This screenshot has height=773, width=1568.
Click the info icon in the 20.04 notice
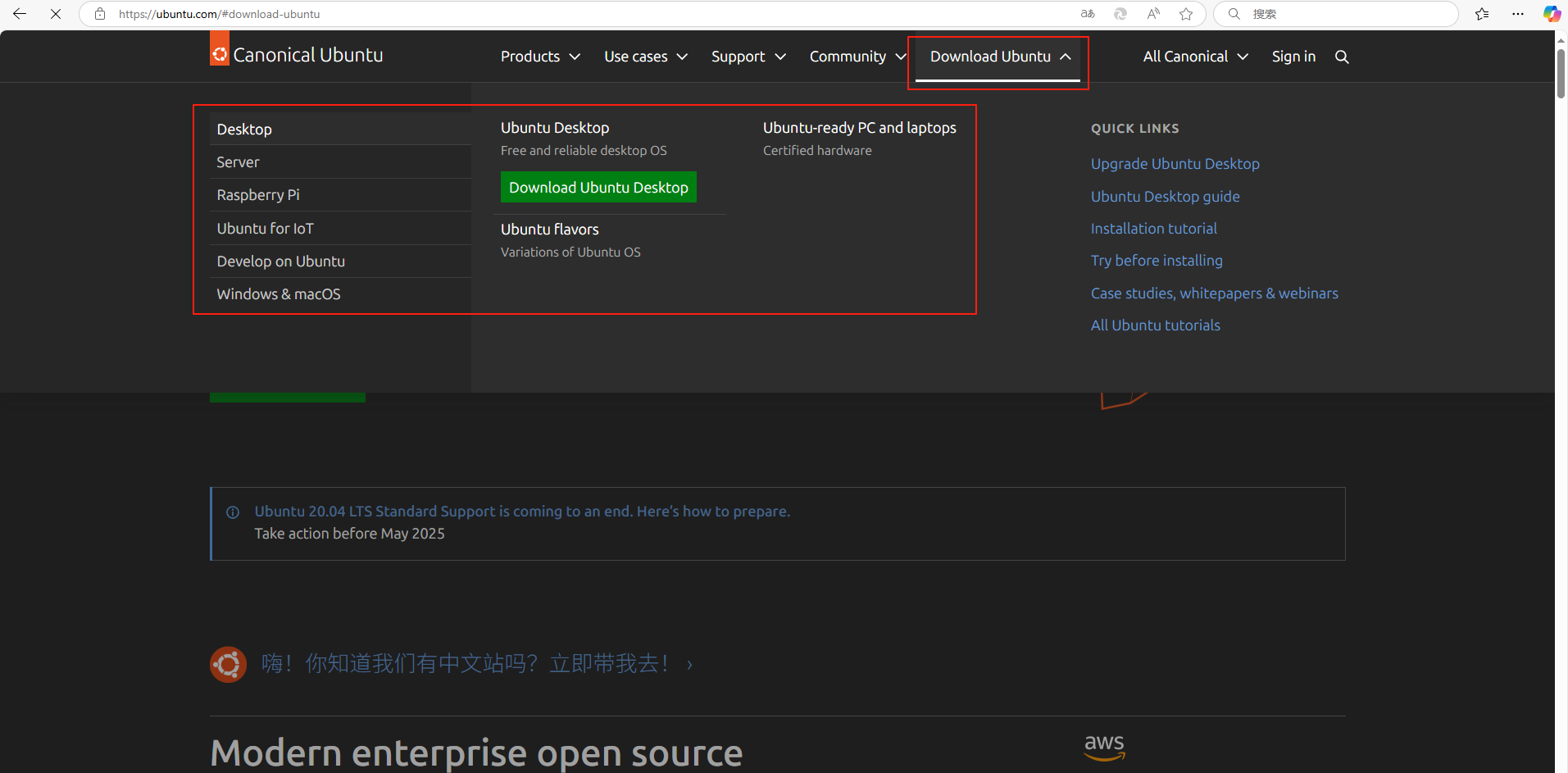(233, 512)
